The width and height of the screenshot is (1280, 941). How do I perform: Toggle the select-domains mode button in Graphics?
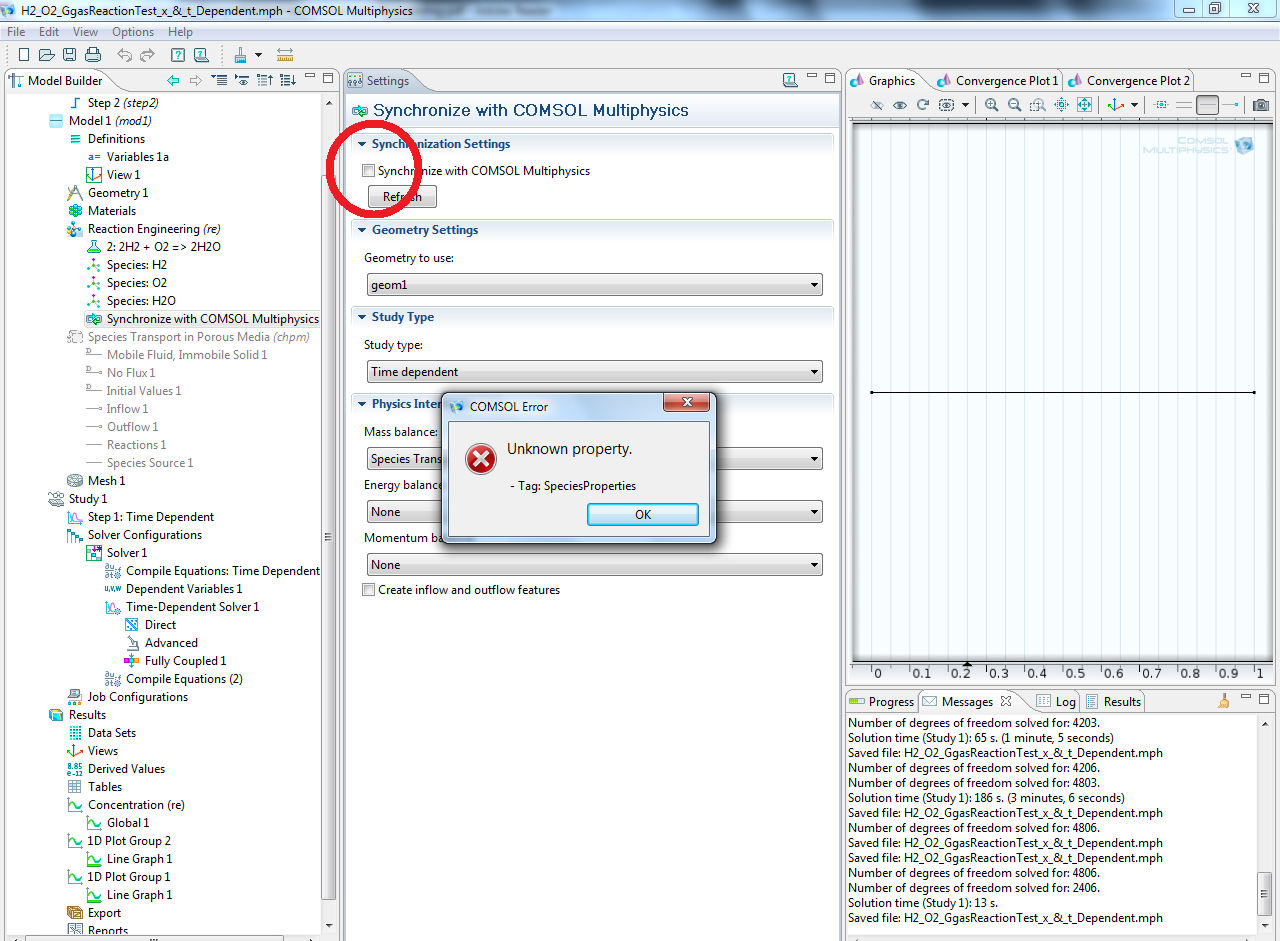[1207, 105]
